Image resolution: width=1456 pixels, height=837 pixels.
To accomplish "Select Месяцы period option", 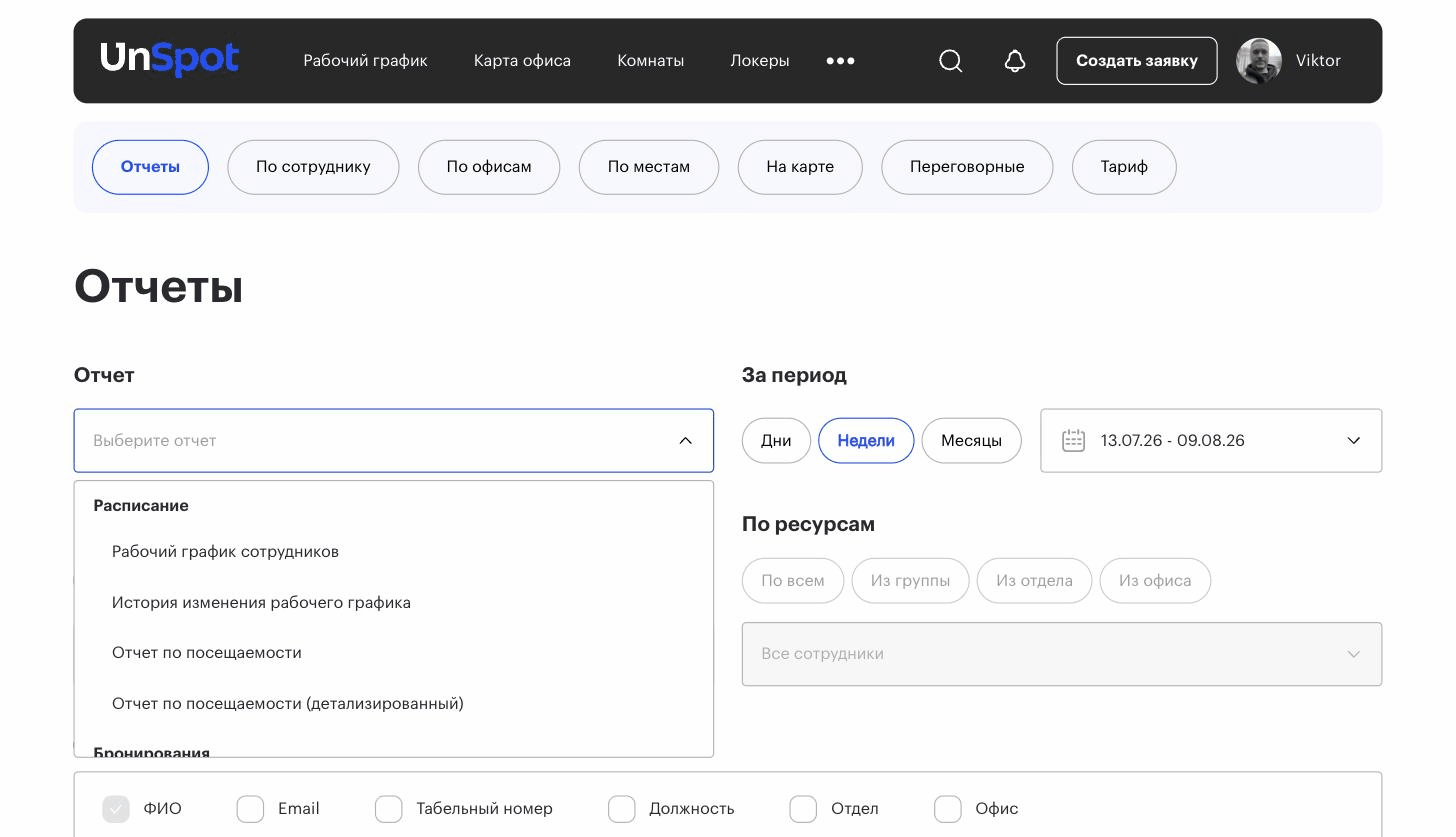I will click(971, 441).
